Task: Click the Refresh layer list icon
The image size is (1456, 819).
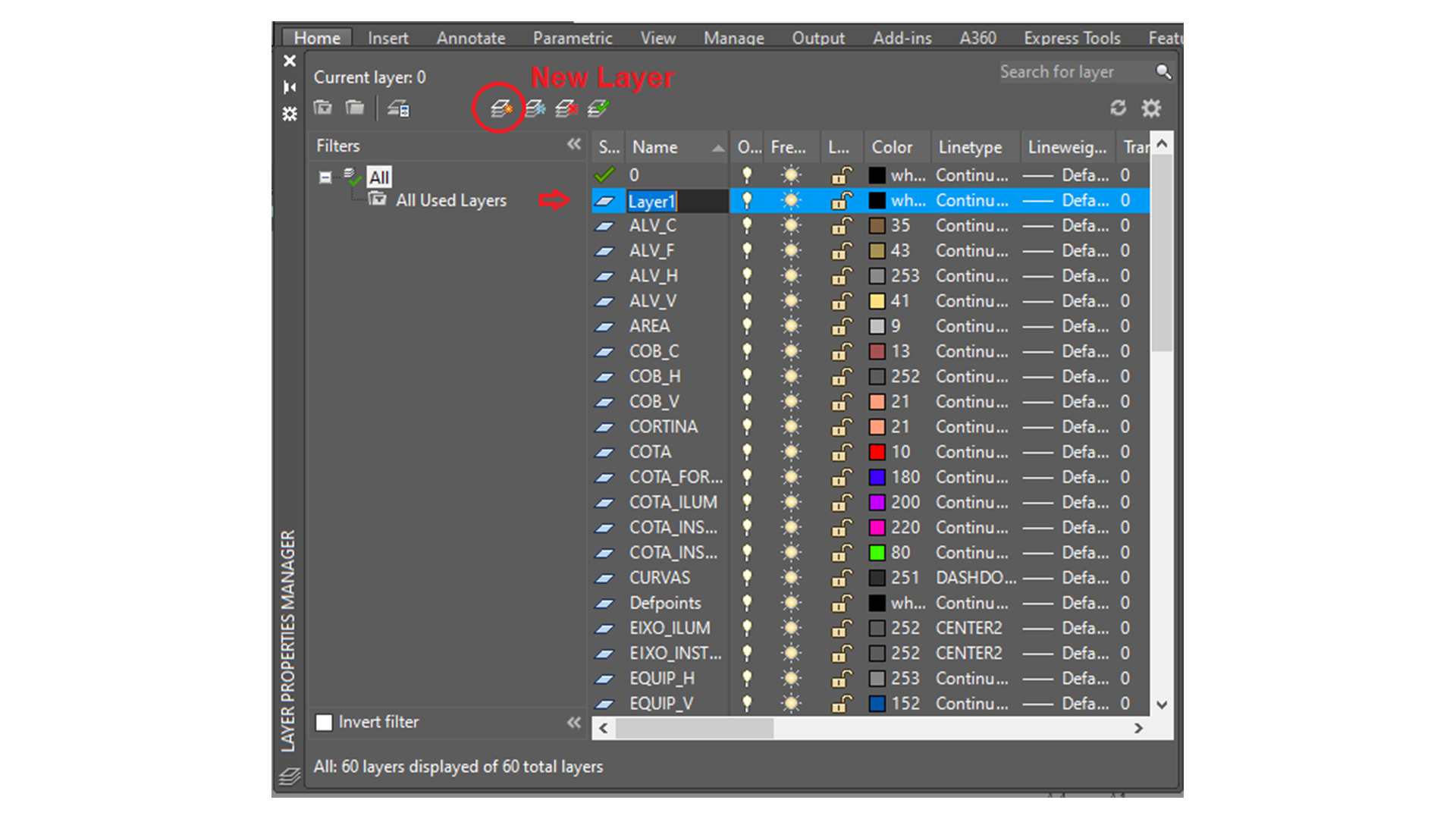Action: coord(1118,108)
